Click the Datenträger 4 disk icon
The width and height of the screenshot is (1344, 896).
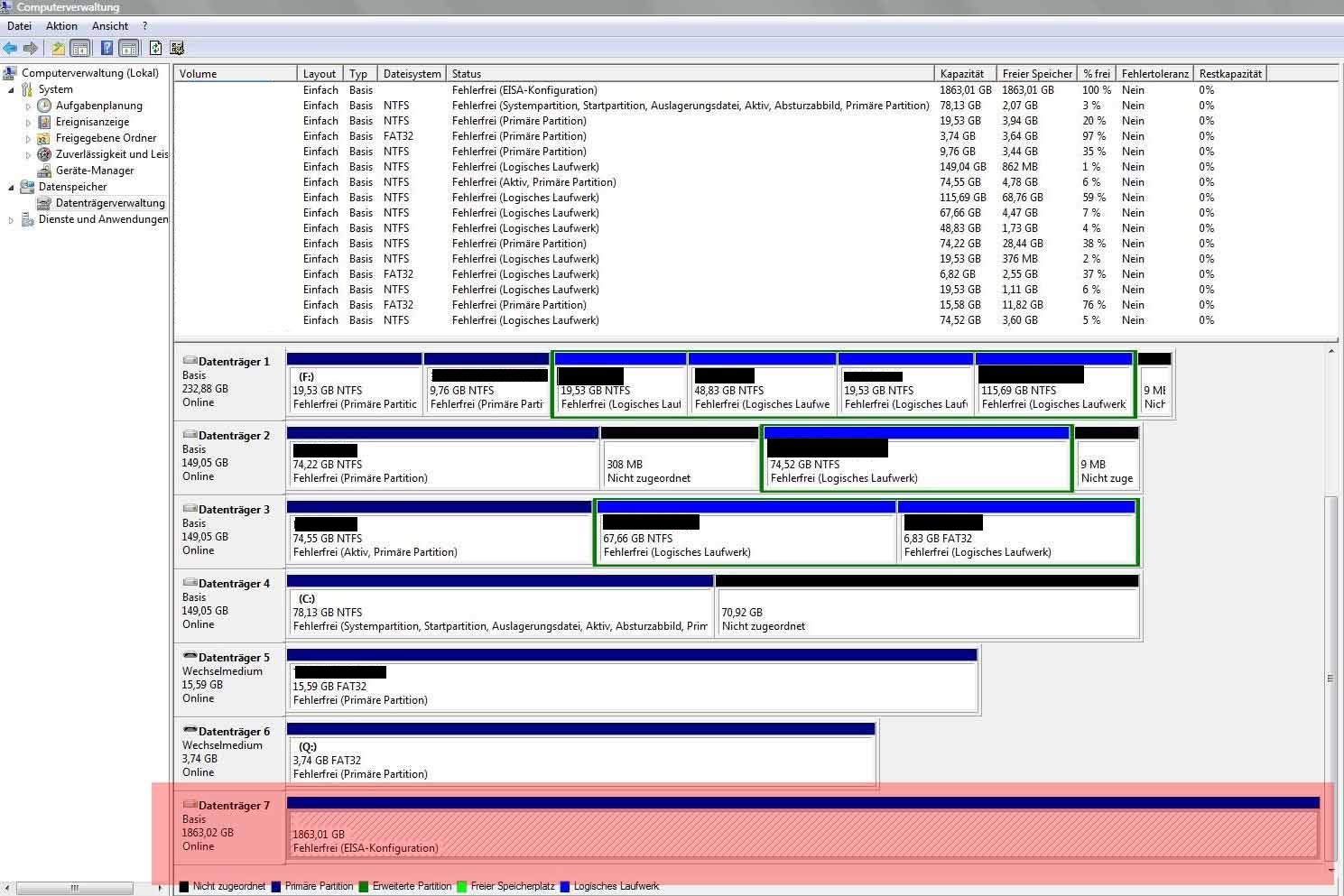tap(190, 583)
